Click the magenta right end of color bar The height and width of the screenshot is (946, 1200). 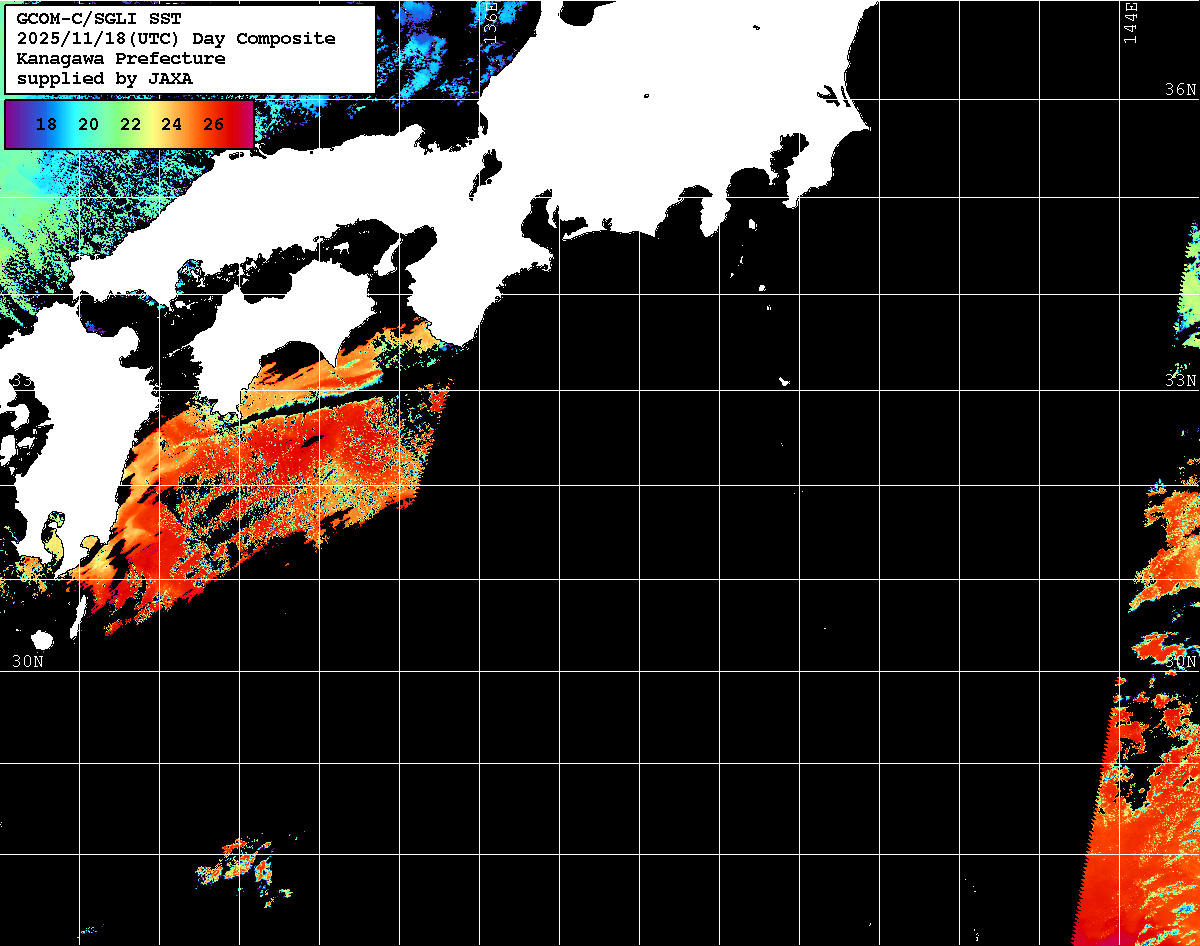click(x=245, y=125)
